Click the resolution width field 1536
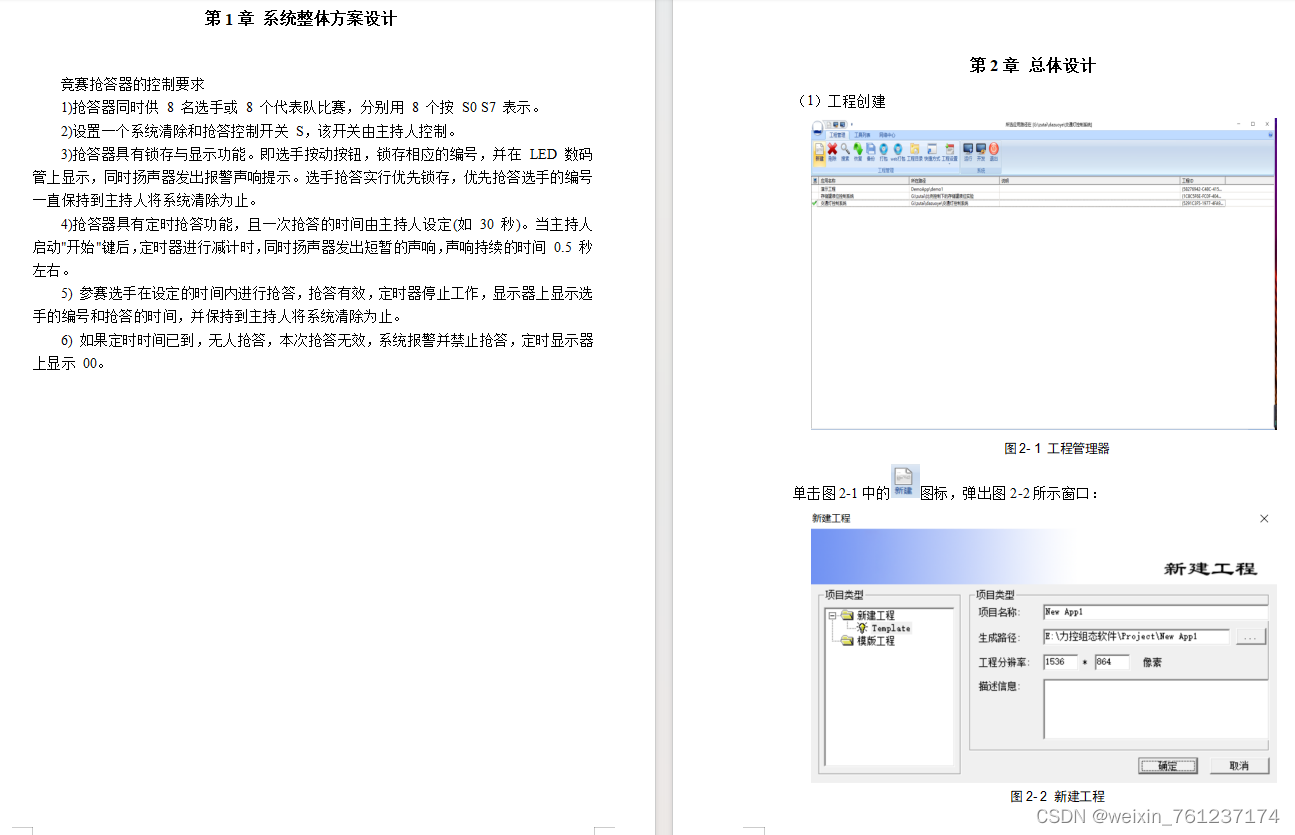Screen dimensions: 1295x835 point(1060,662)
